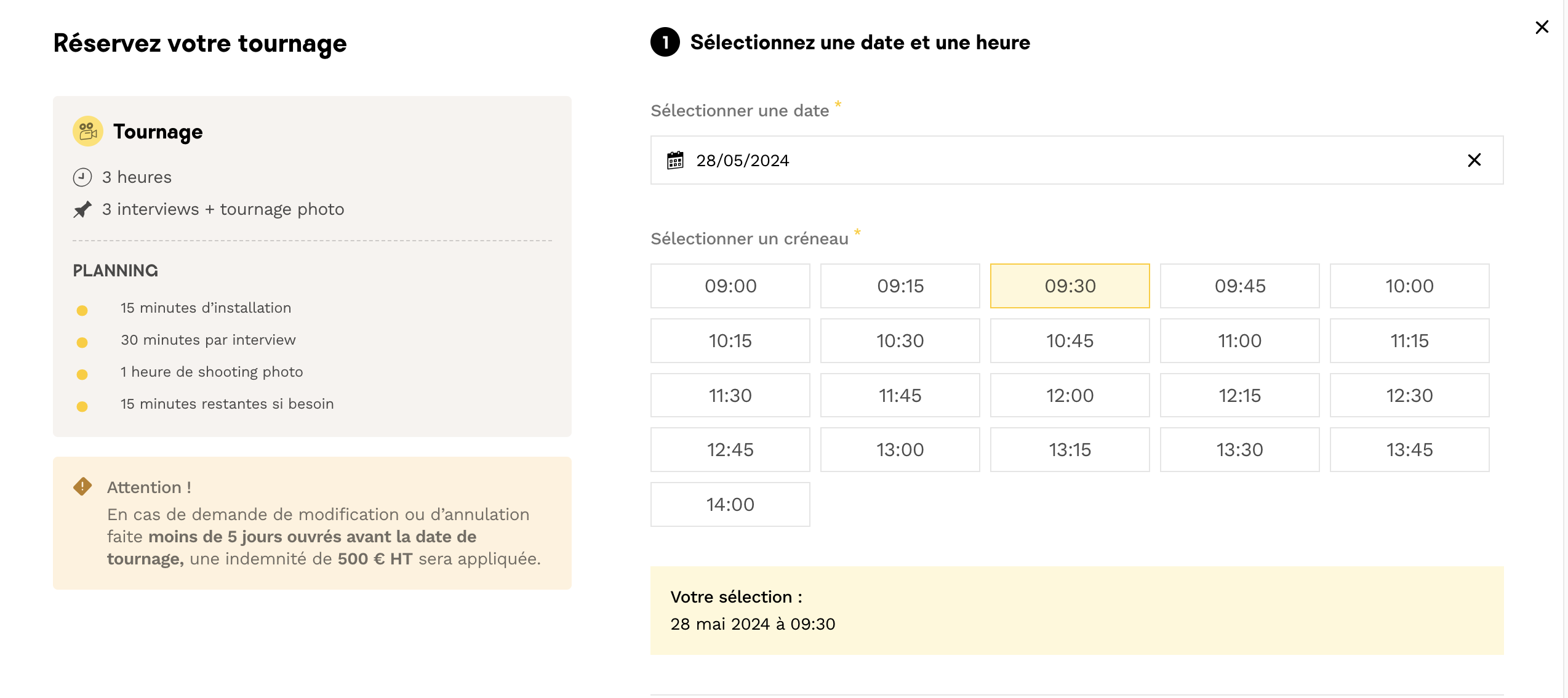The width and height of the screenshot is (1568, 698).
Task: Click the clock icon beside 3 heures
Action: tap(82, 177)
